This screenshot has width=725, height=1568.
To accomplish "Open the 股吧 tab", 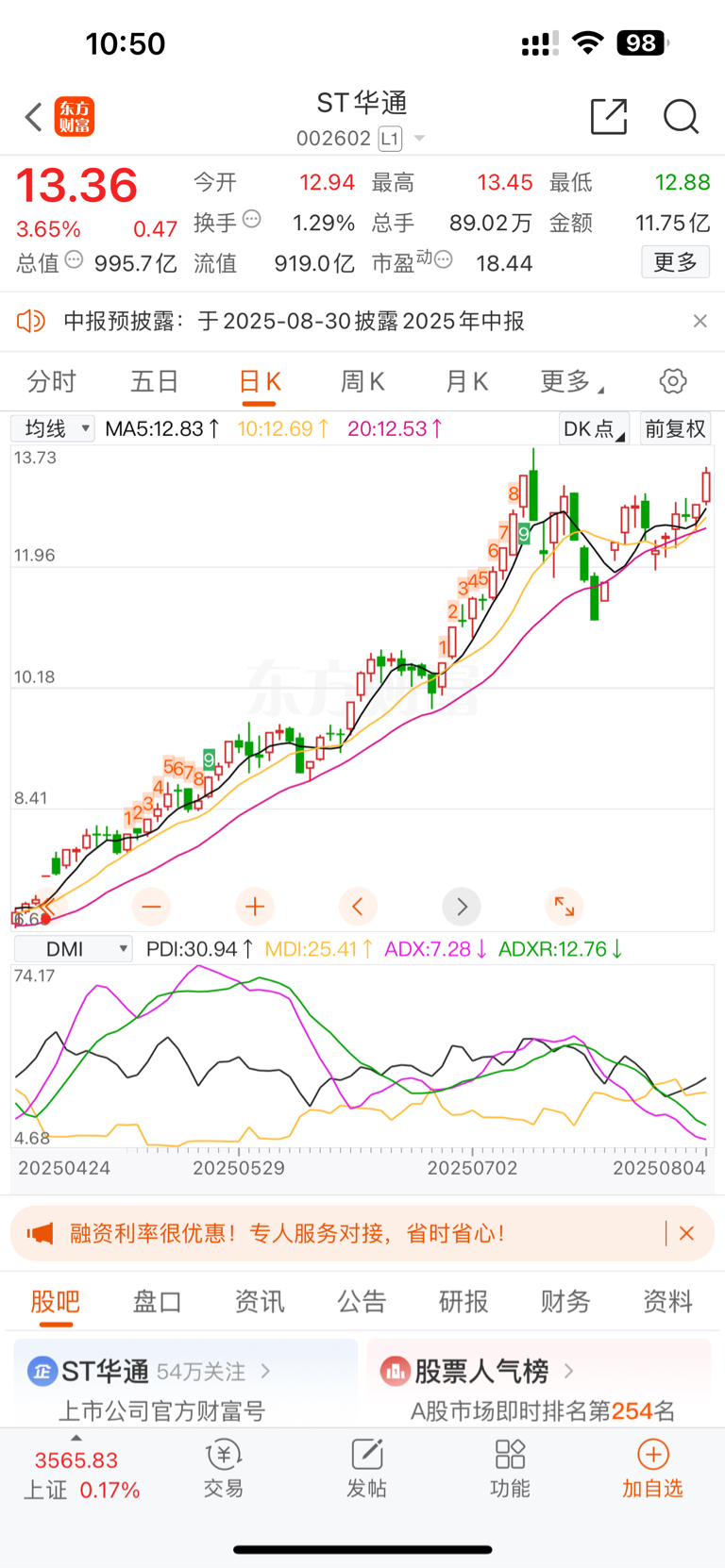I will pyautogui.click(x=56, y=1302).
